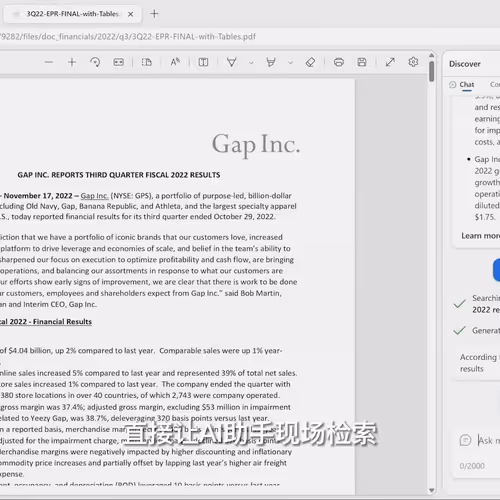Expand the Highlight color options dropdown
Viewport: 500px width, 500px height.
coord(291,63)
